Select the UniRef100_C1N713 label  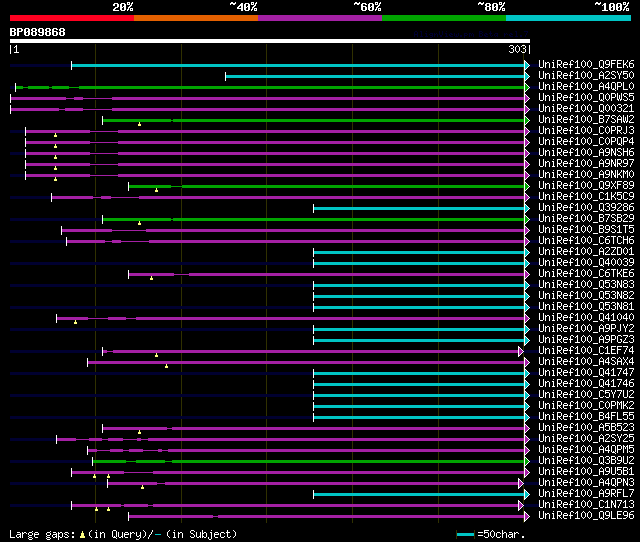[x=586, y=505]
